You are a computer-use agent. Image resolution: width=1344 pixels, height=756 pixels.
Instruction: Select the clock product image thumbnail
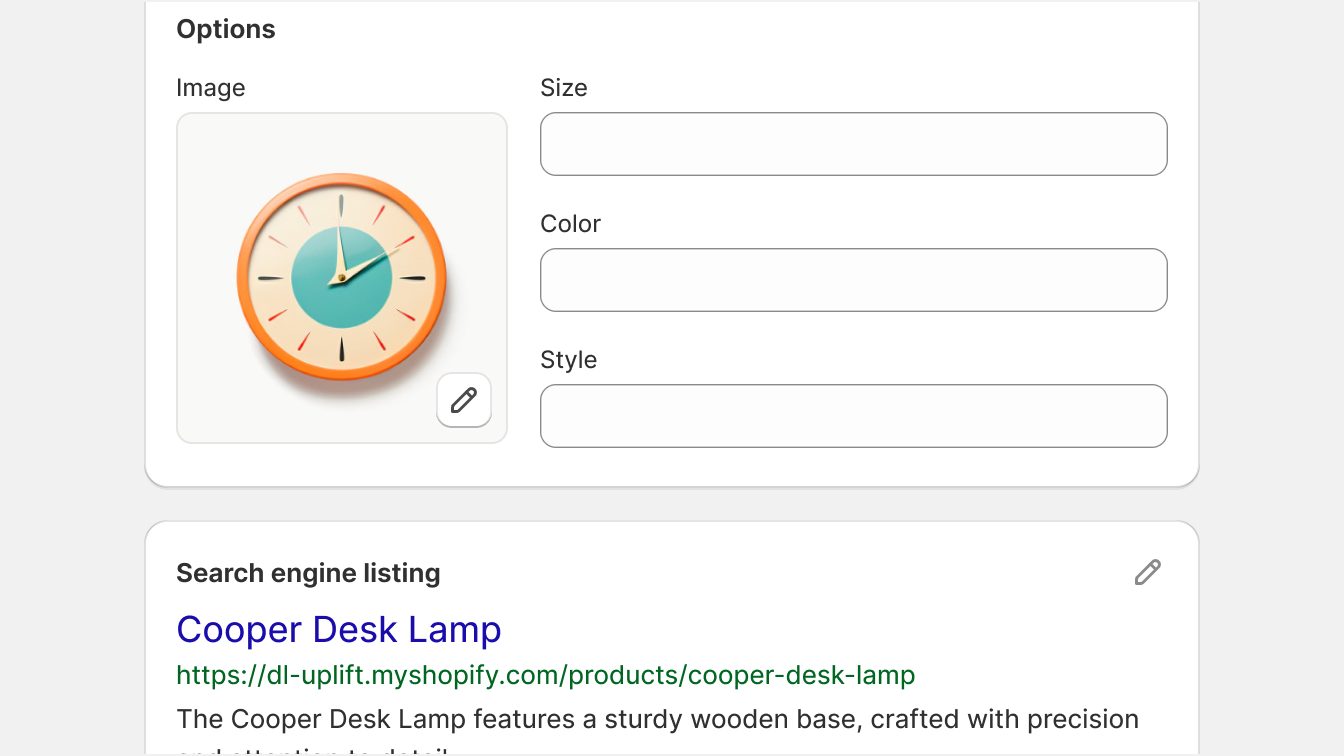click(x=342, y=278)
